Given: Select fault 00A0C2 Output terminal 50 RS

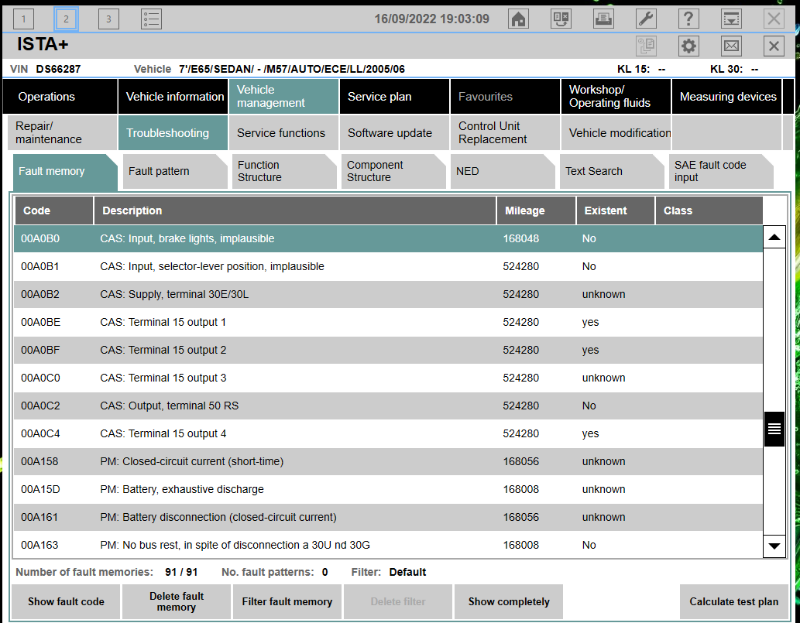Looking at the screenshot, I should tap(388, 406).
